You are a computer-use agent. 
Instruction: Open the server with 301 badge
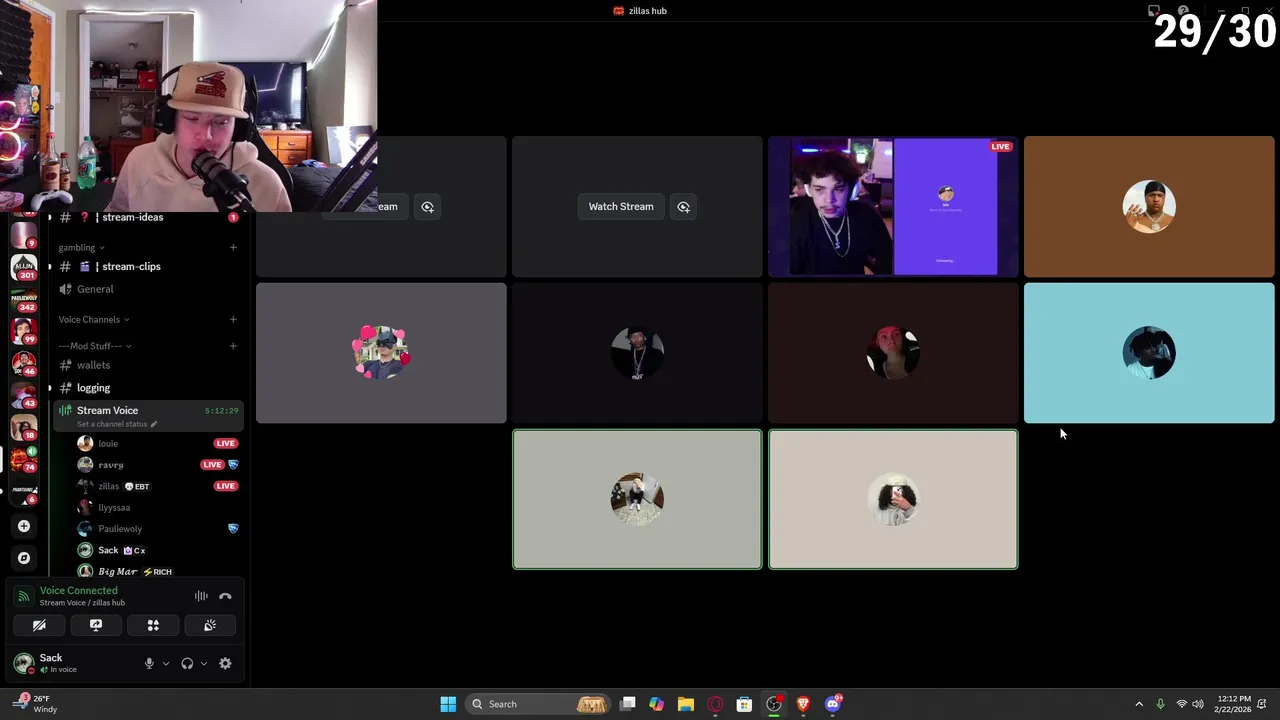24,267
